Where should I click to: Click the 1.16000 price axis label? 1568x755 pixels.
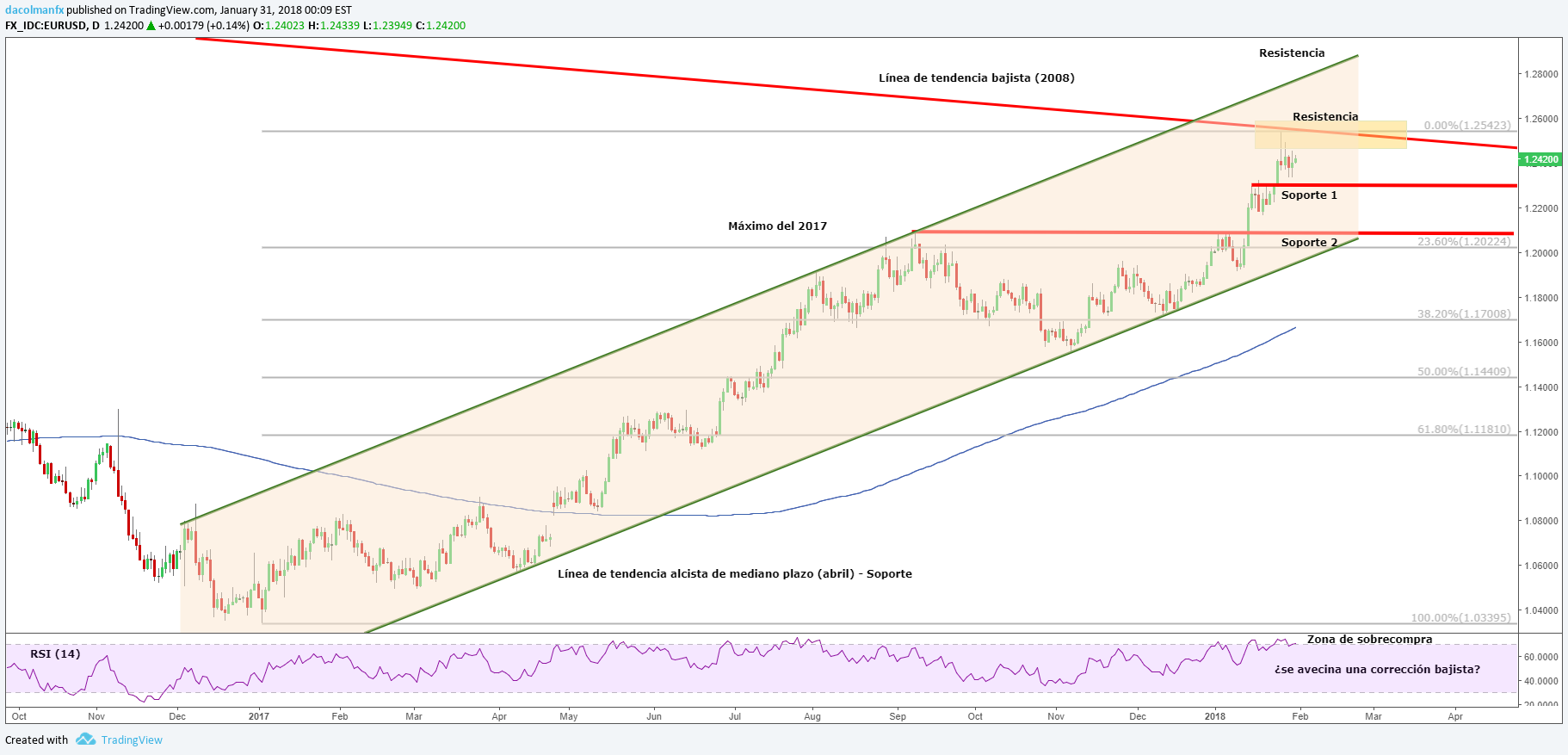(x=1540, y=343)
